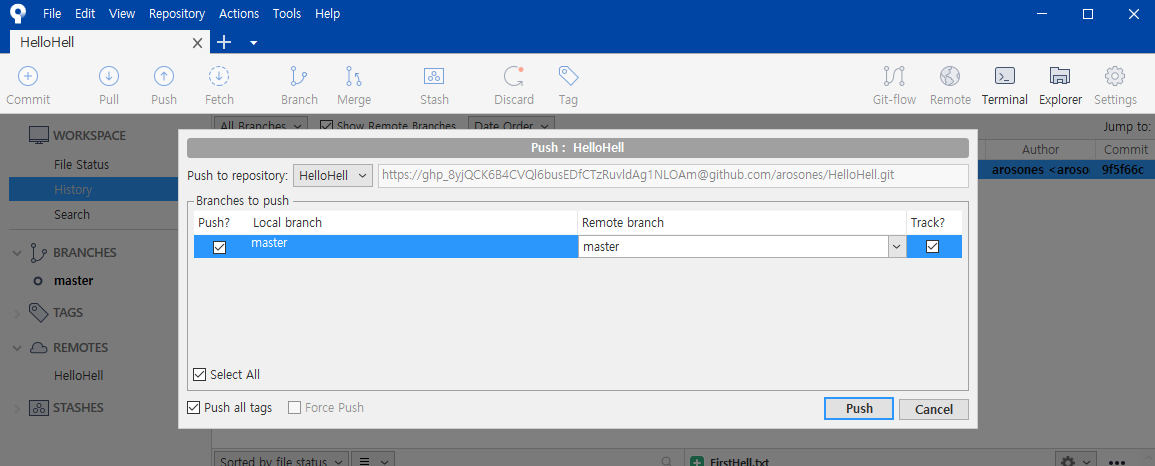Select File Status in the sidebar
This screenshot has width=1155, height=466.
point(81,164)
